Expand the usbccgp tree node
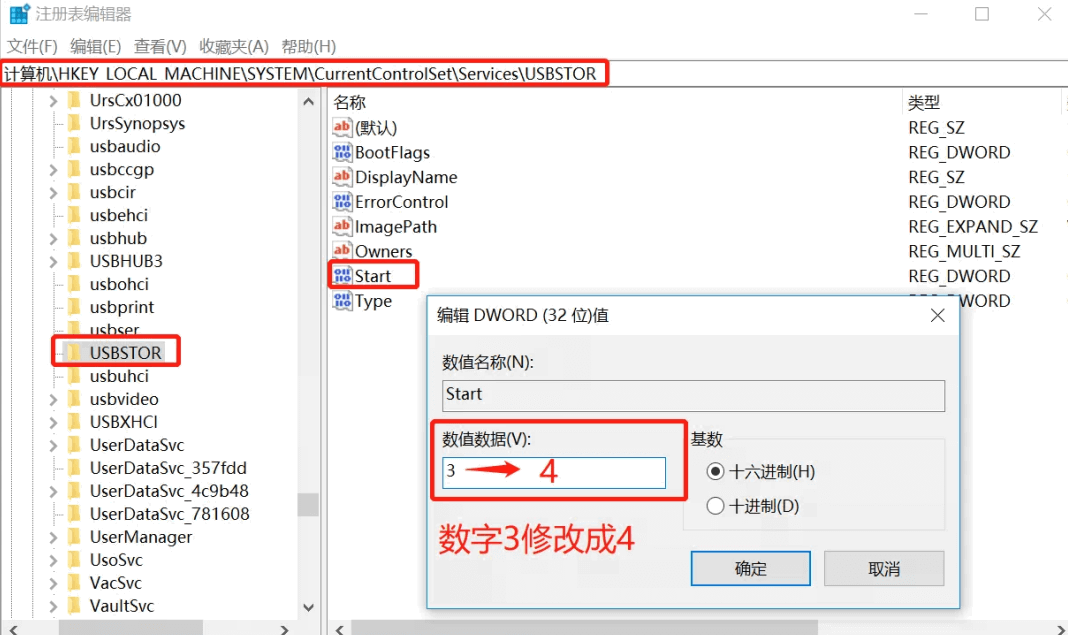The image size is (1068, 635). point(53,170)
